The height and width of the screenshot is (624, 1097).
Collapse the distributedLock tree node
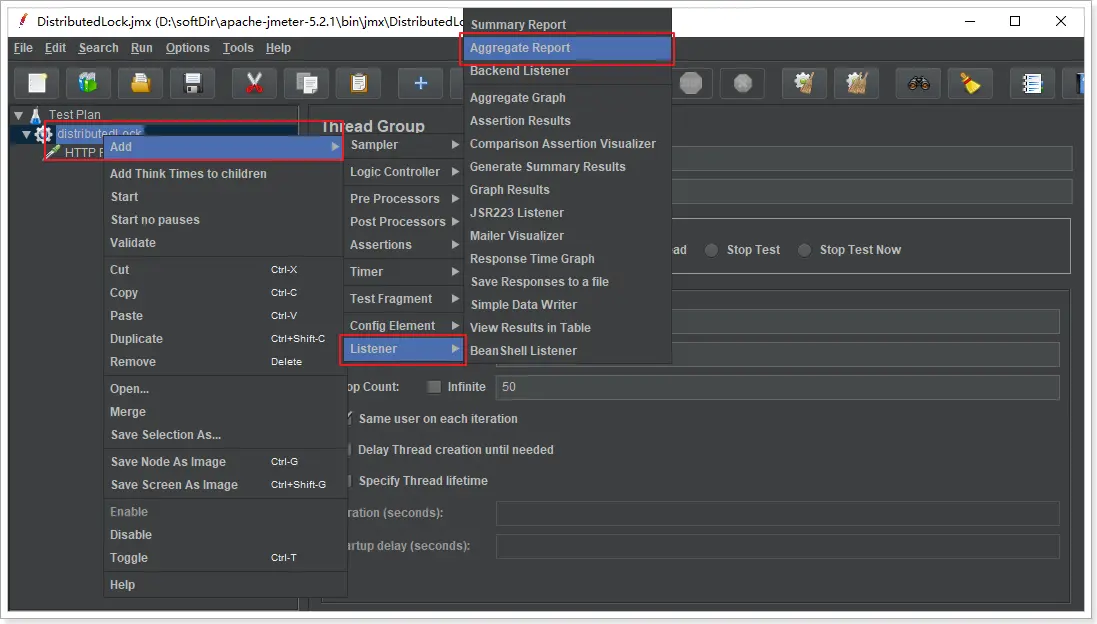coord(27,134)
